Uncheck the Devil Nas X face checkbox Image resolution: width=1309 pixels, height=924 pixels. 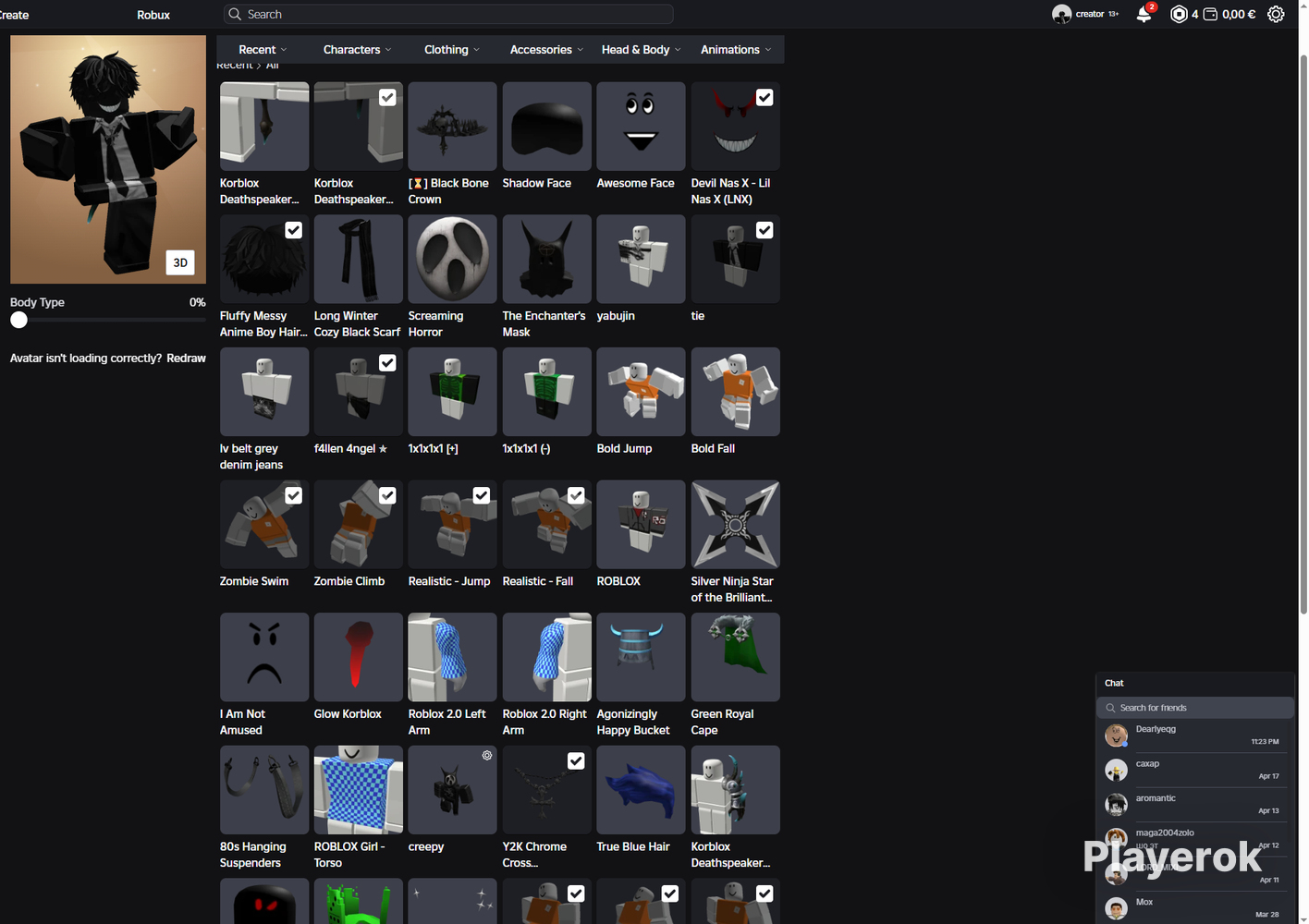pos(765,97)
